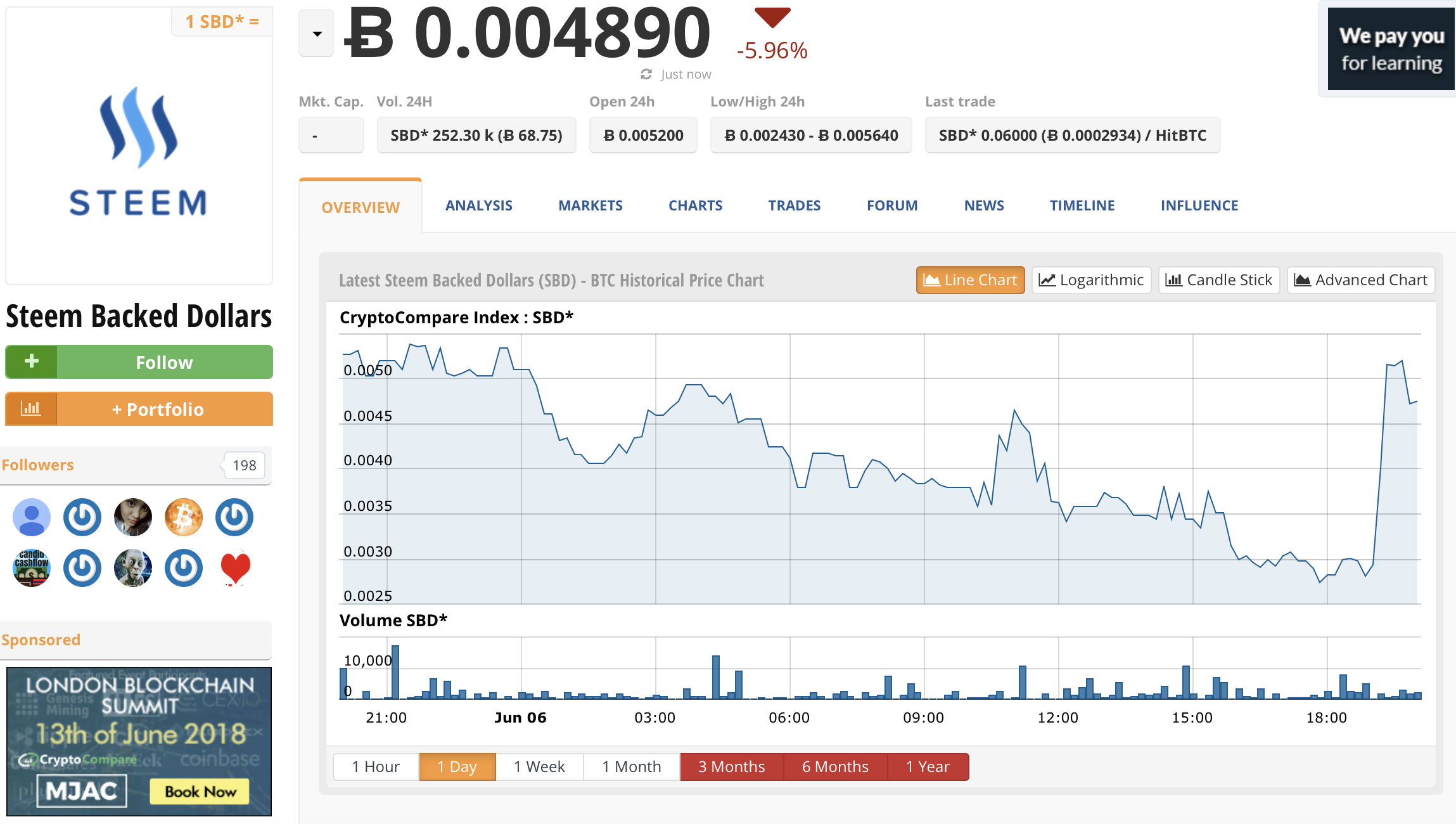Click 'Book Now' in the summit ad
This screenshot has width=1456, height=824.
pos(200,791)
